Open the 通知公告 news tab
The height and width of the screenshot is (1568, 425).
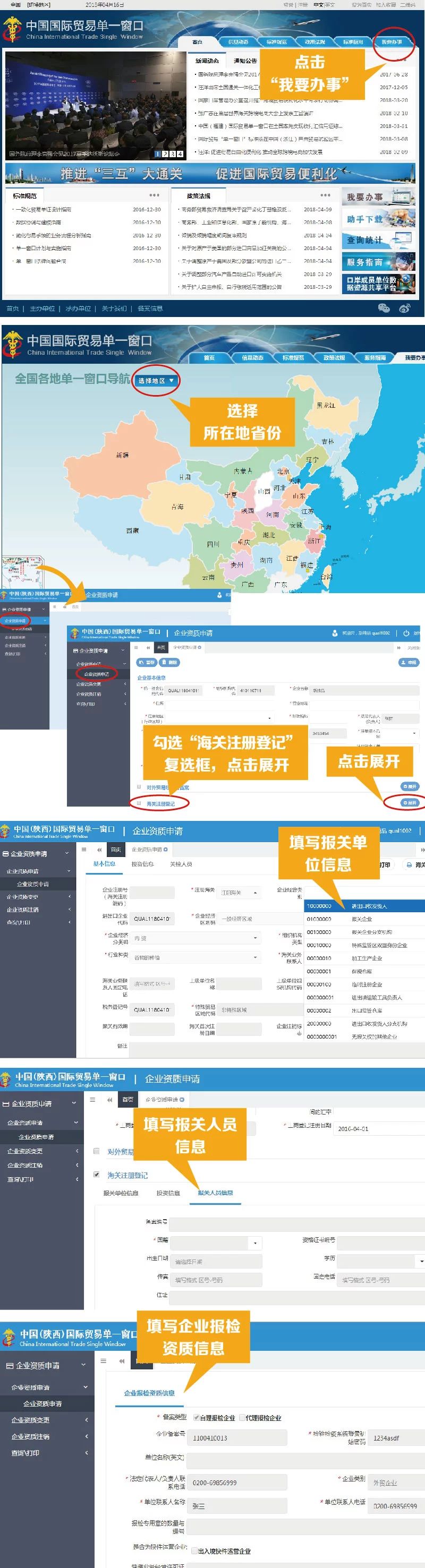point(245,61)
